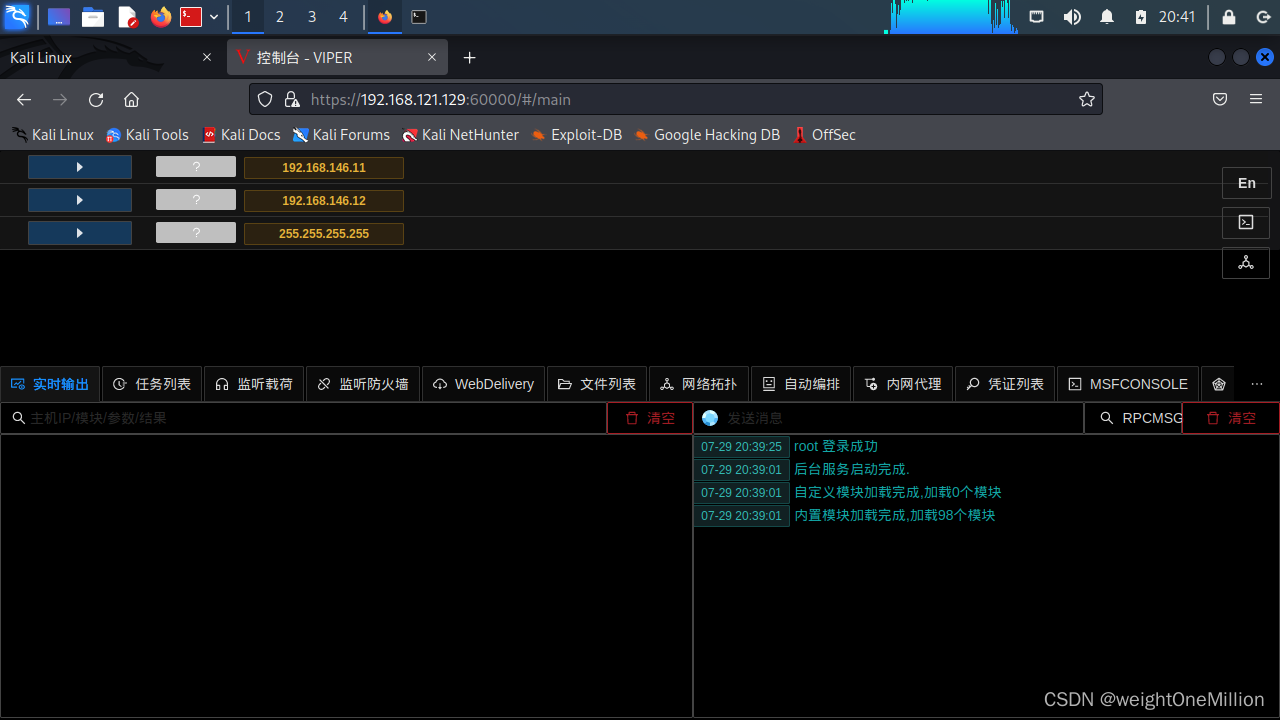Image resolution: width=1280 pixels, height=720 pixels.
Task: Click the lock screen icon
Action: pyautogui.click(x=1229, y=17)
